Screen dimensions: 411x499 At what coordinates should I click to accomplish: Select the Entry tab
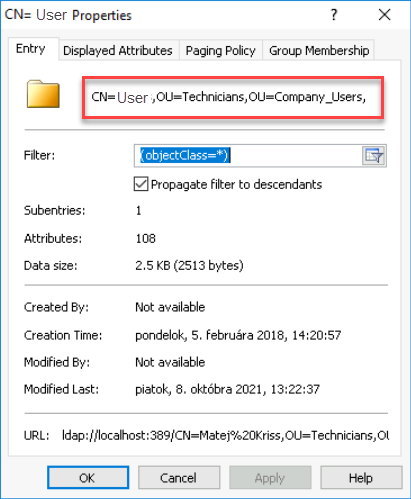click(x=31, y=49)
